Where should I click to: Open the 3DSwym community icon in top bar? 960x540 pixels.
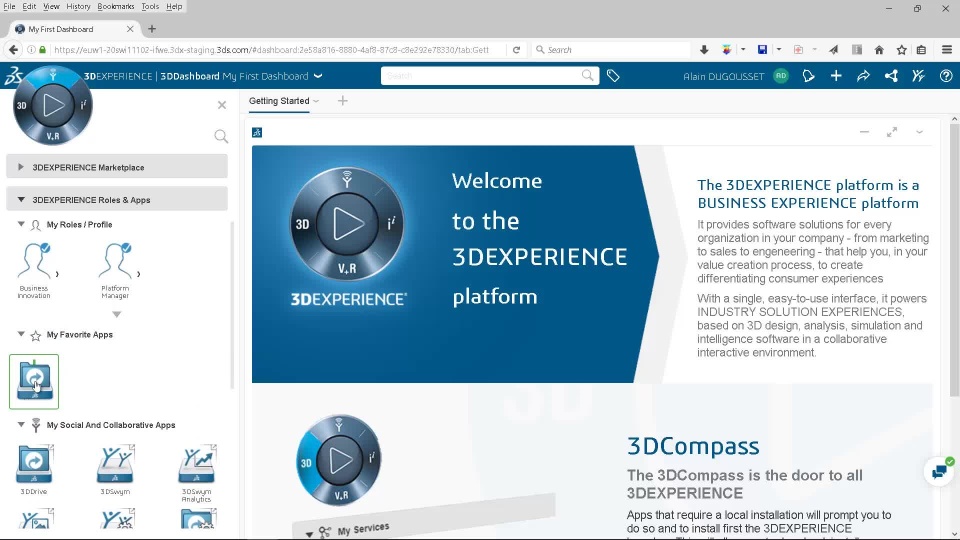[x=918, y=76]
